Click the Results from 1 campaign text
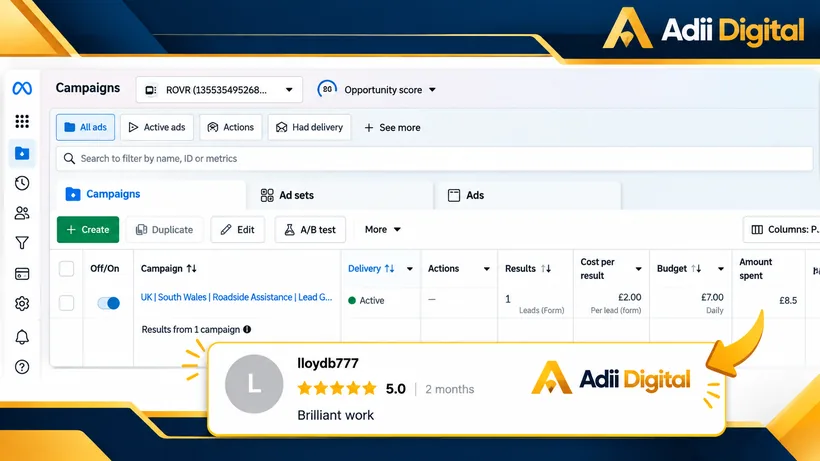 [190, 329]
